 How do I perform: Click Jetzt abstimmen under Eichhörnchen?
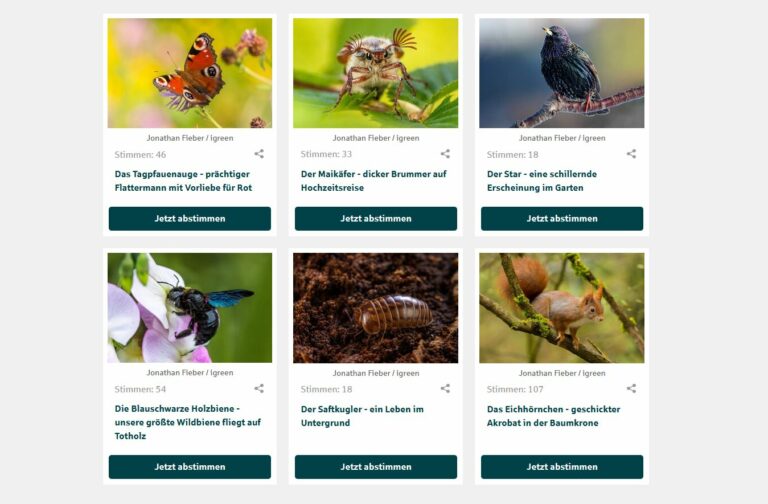(562, 467)
